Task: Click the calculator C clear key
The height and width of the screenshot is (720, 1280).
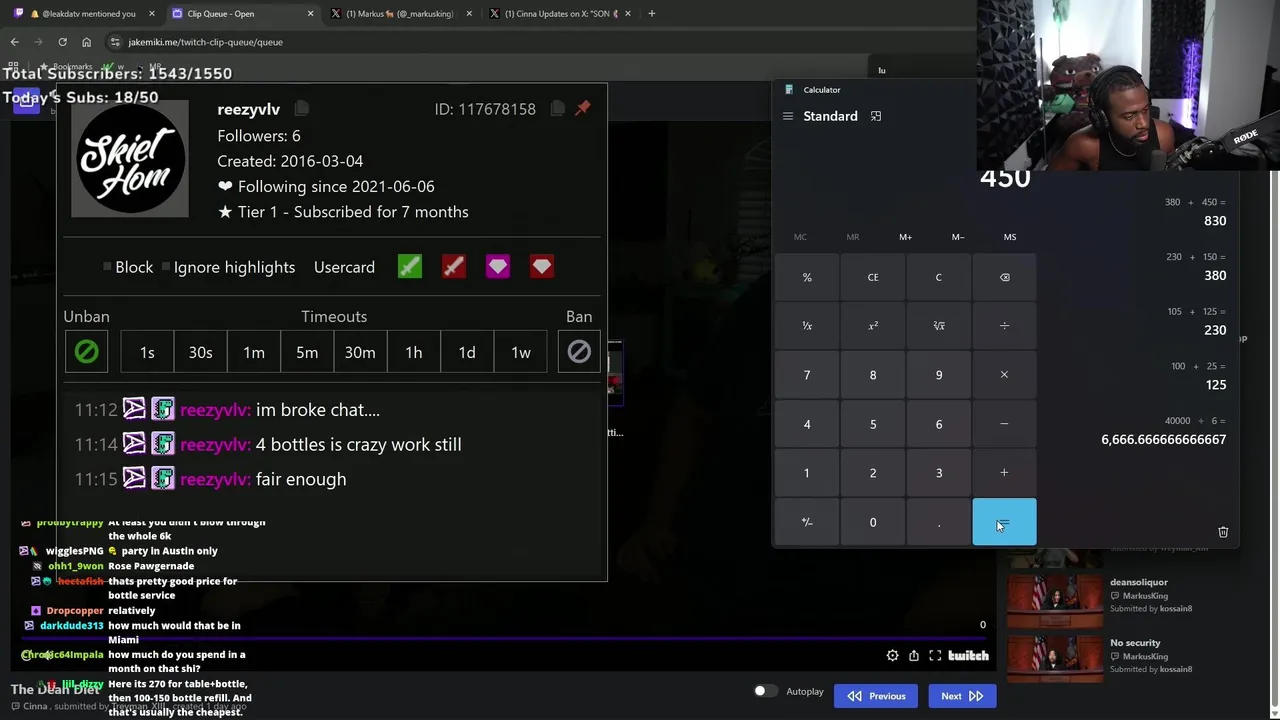Action: (x=939, y=277)
